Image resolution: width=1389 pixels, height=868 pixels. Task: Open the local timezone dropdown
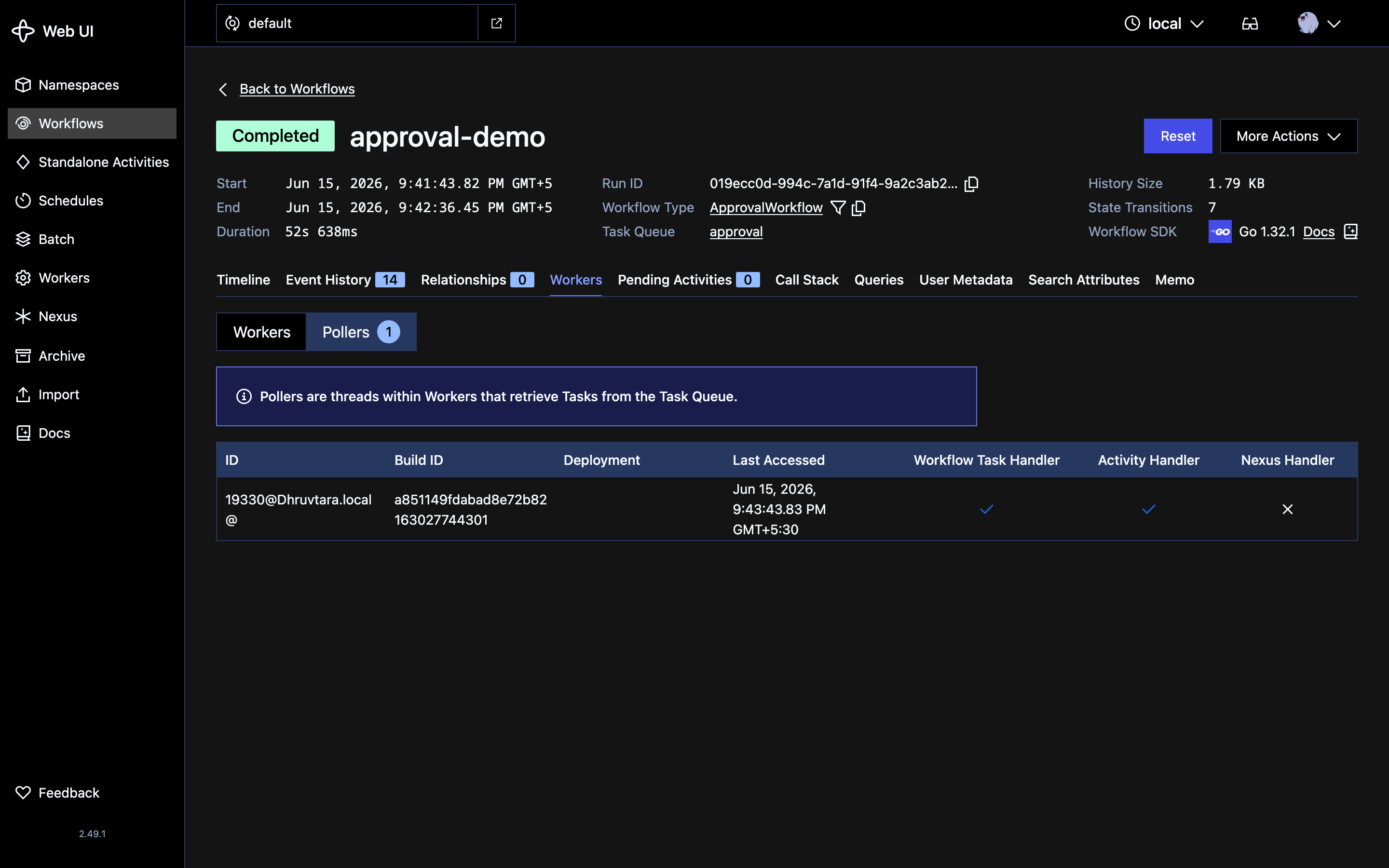[1163, 24]
